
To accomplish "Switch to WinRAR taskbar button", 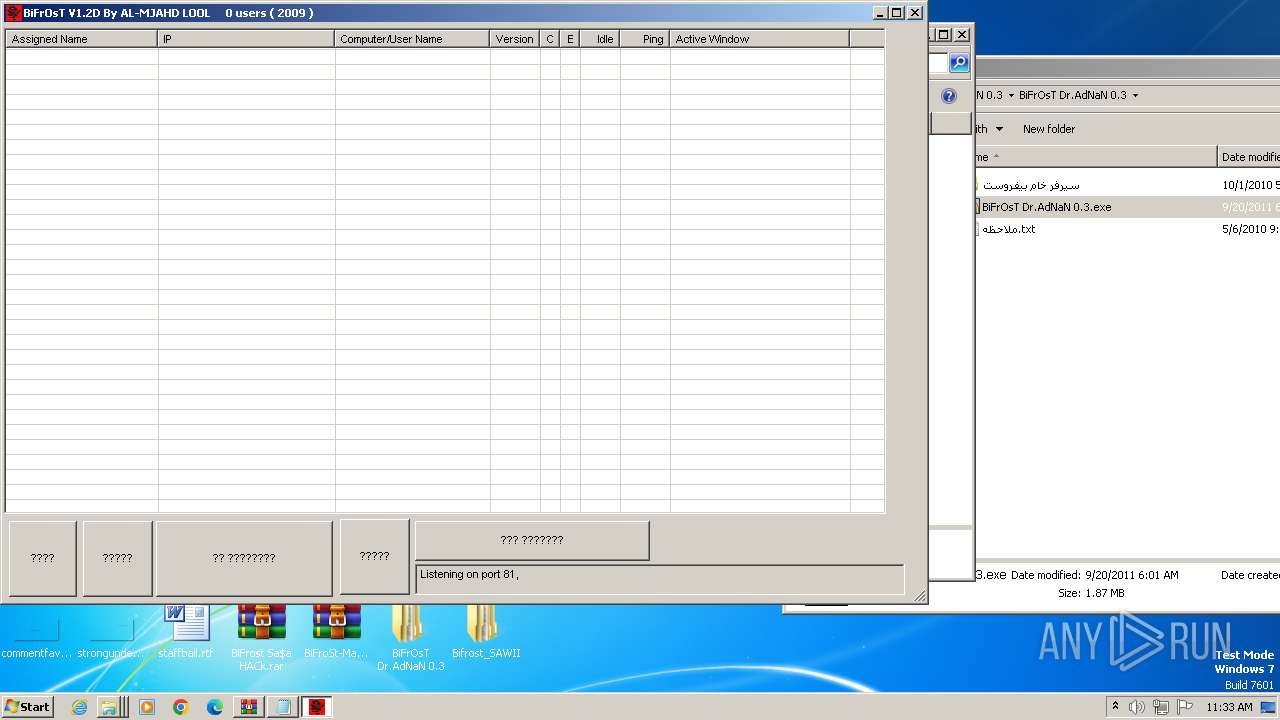I will pyautogui.click(x=249, y=707).
